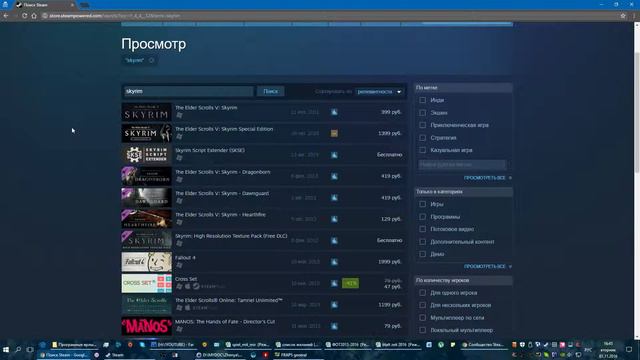Check the Приключенческая игра tag filter
The width and height of the screenshot is (640, 360).
coord(422,125)
